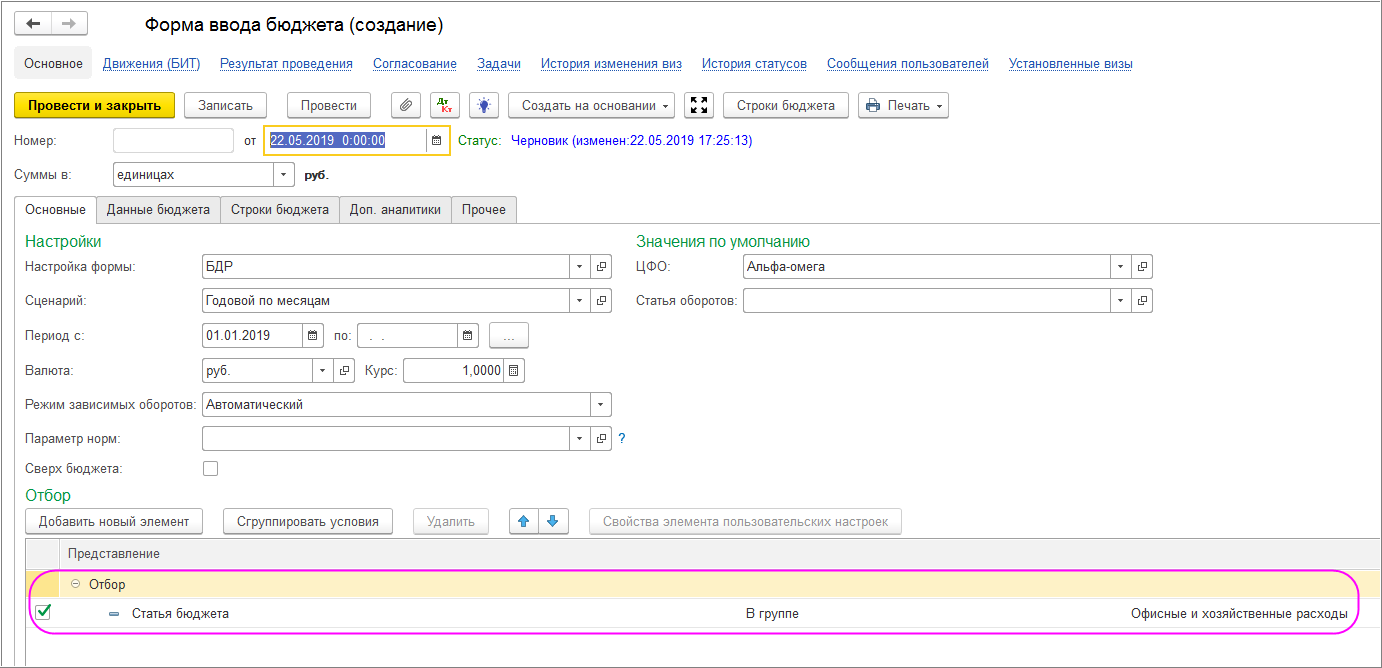Click the light bulb icon
Viewport: 1382px width, 668px height.
coord(484,105)
